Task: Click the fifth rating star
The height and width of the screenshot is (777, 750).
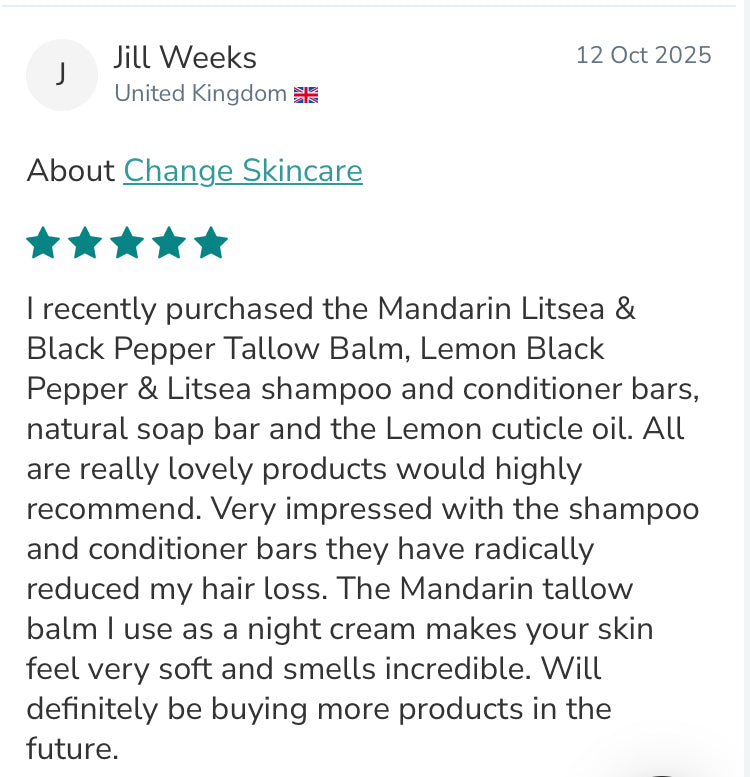Action: [211, 243]
